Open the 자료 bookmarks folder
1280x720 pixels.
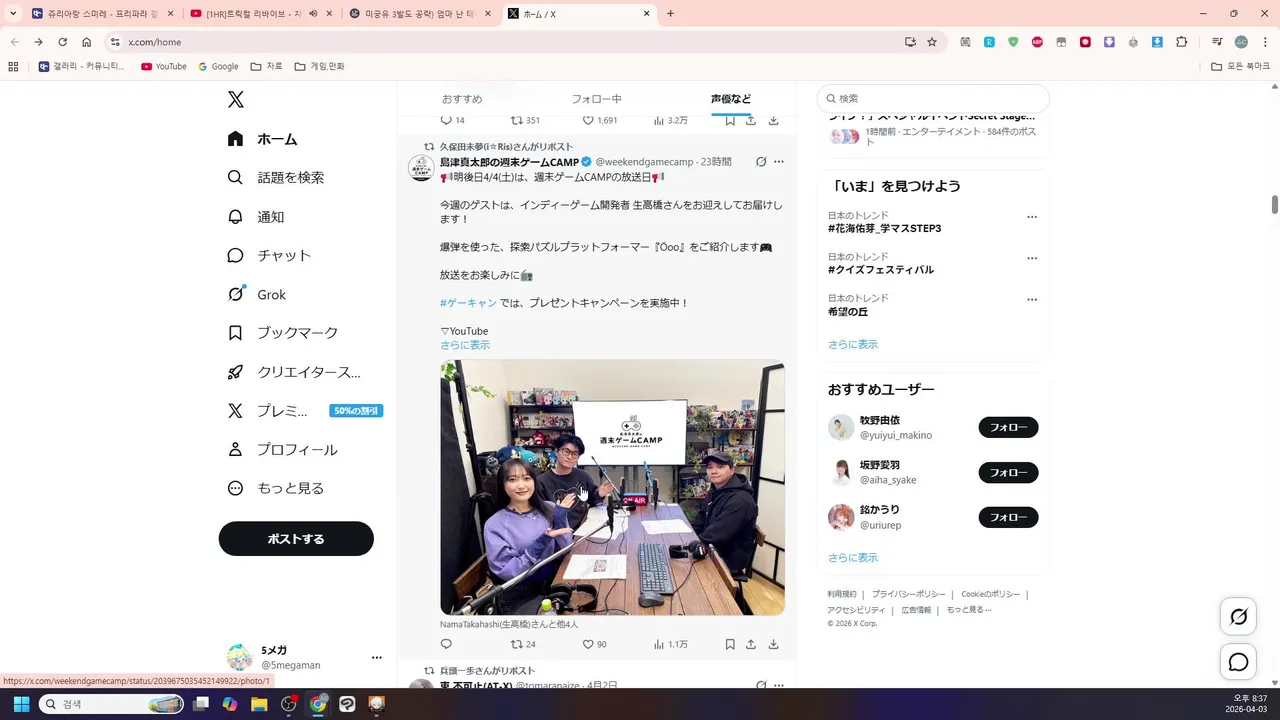(x=267, y=67)
